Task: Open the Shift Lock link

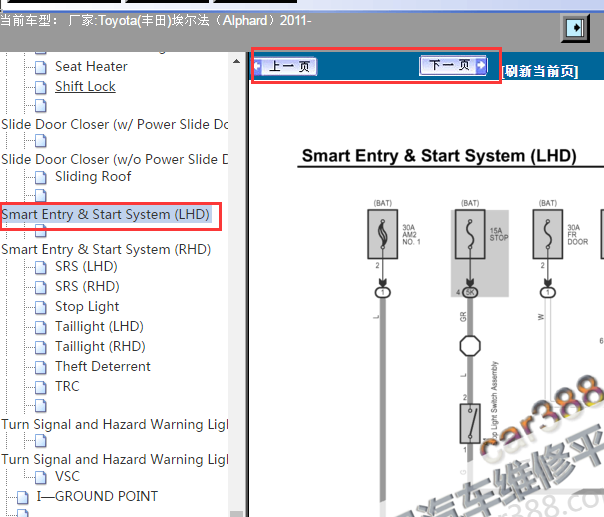Action: click(85, 87)
